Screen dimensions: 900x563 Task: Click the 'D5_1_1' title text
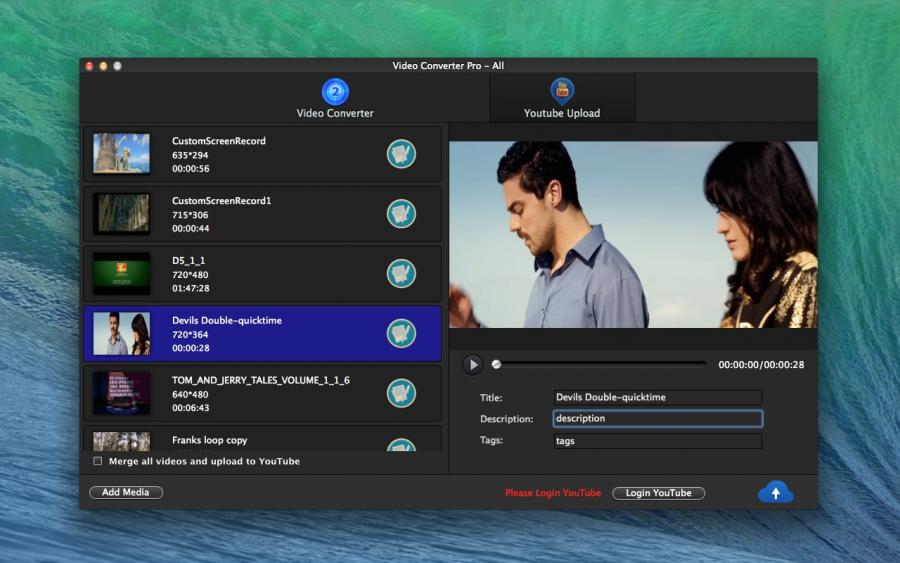(188, 261)
